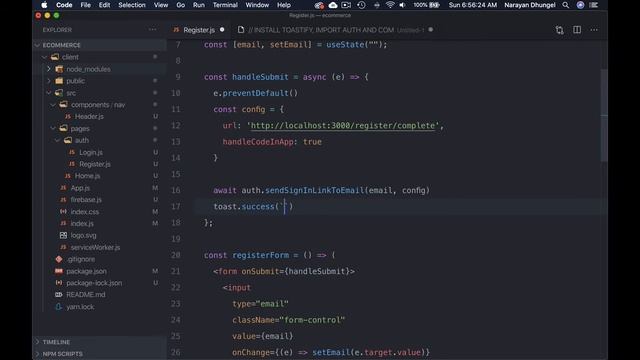Image resolution: width=640 pixels, height=360 pixels.
Task: Switch to the untitled INSTALL TOASTIFY tab
Action: (x=335, y=30)
